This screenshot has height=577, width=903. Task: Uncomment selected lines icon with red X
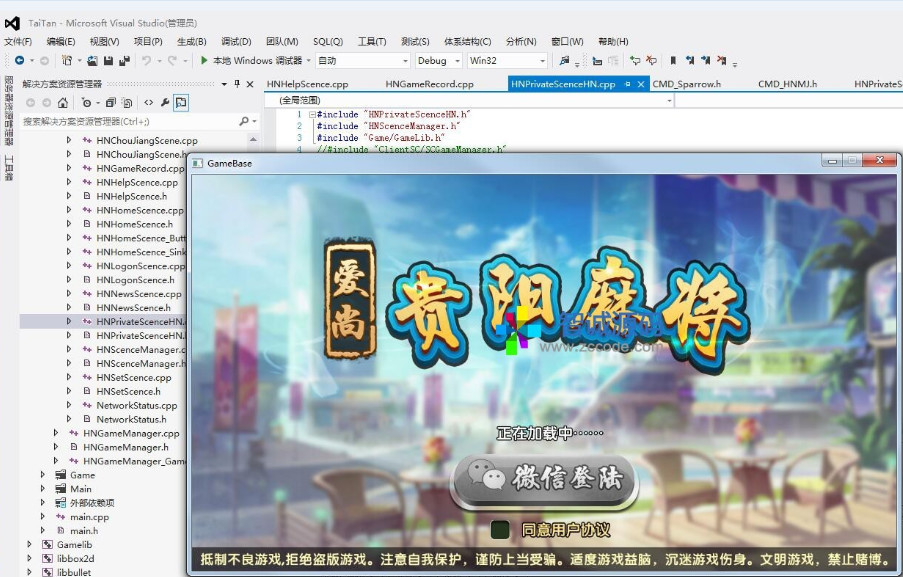tap(651, 60)
